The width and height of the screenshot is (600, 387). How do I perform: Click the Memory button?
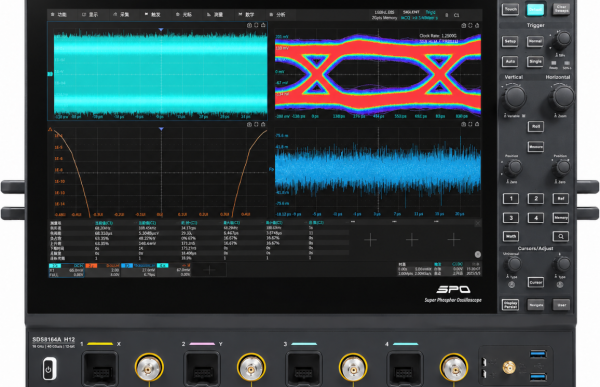click(x=561, y=218)
